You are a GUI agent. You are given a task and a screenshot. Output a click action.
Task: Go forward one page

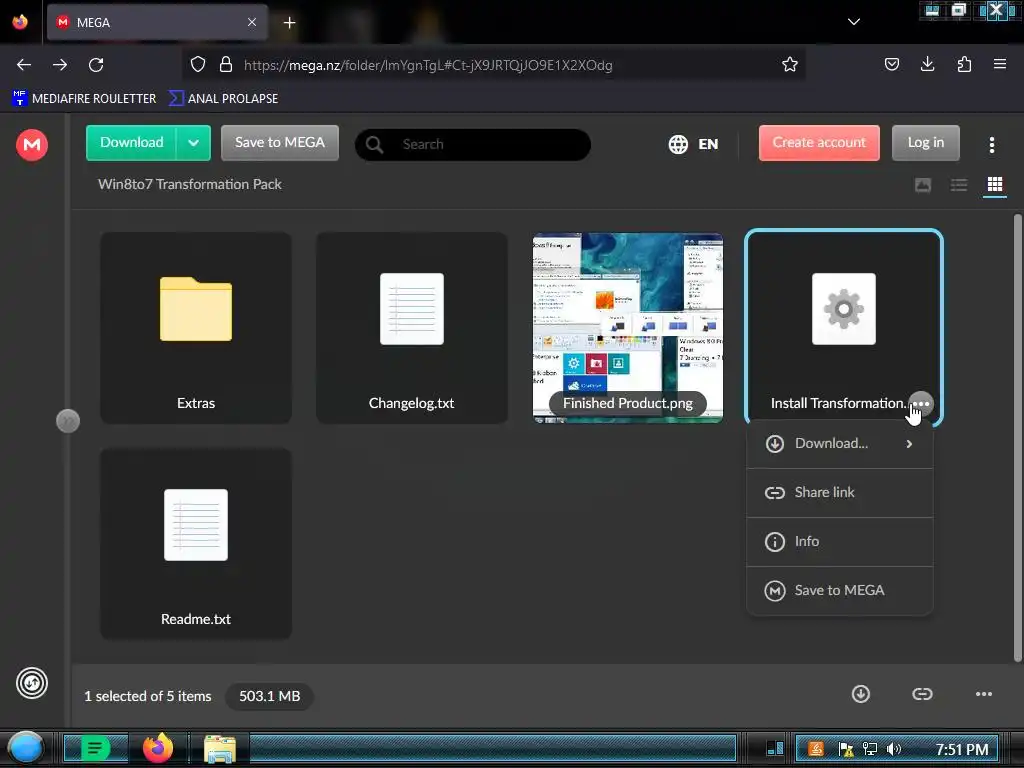(x=60, y=65)
